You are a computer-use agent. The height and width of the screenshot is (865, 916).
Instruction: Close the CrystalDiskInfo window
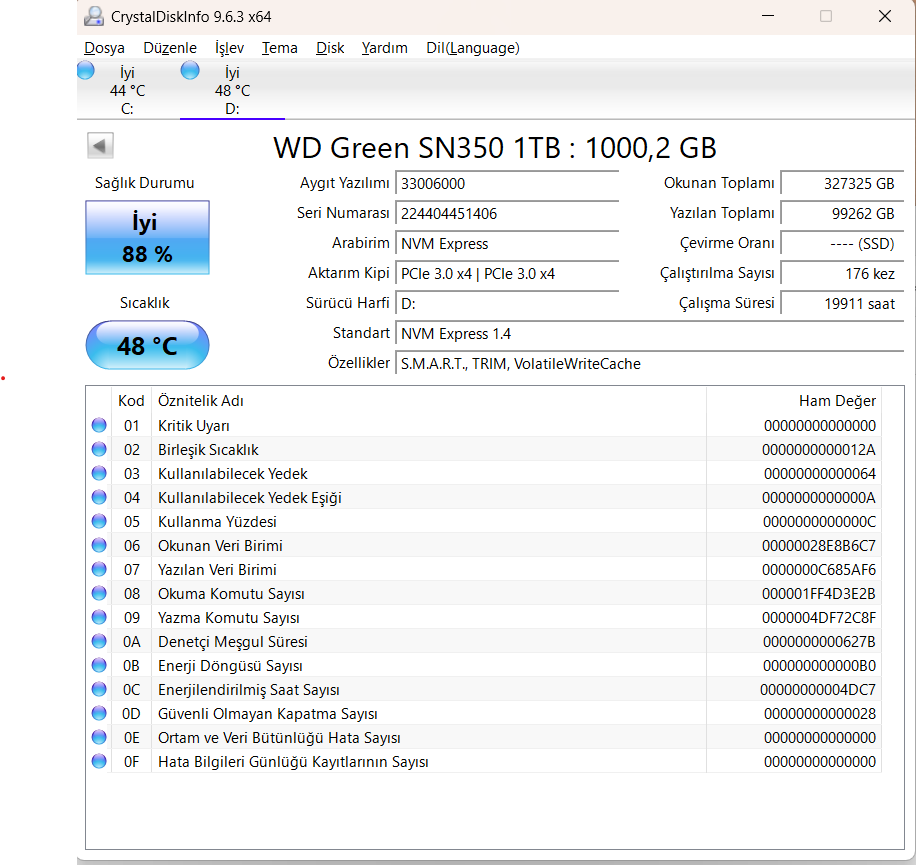point(885,16)
